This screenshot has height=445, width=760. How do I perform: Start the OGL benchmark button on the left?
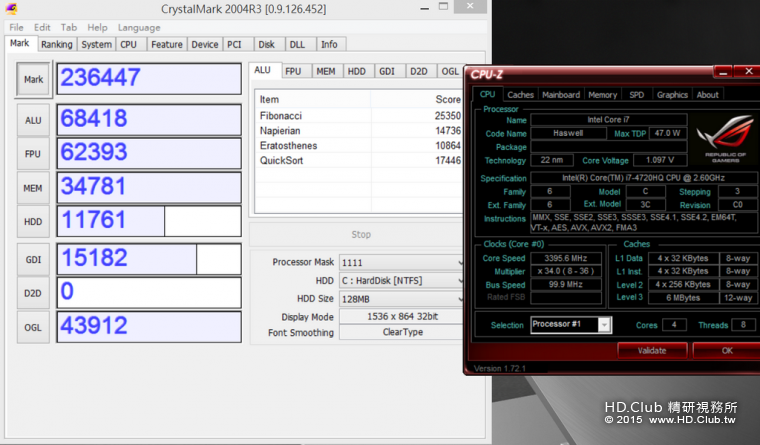[x=32, y=328]
